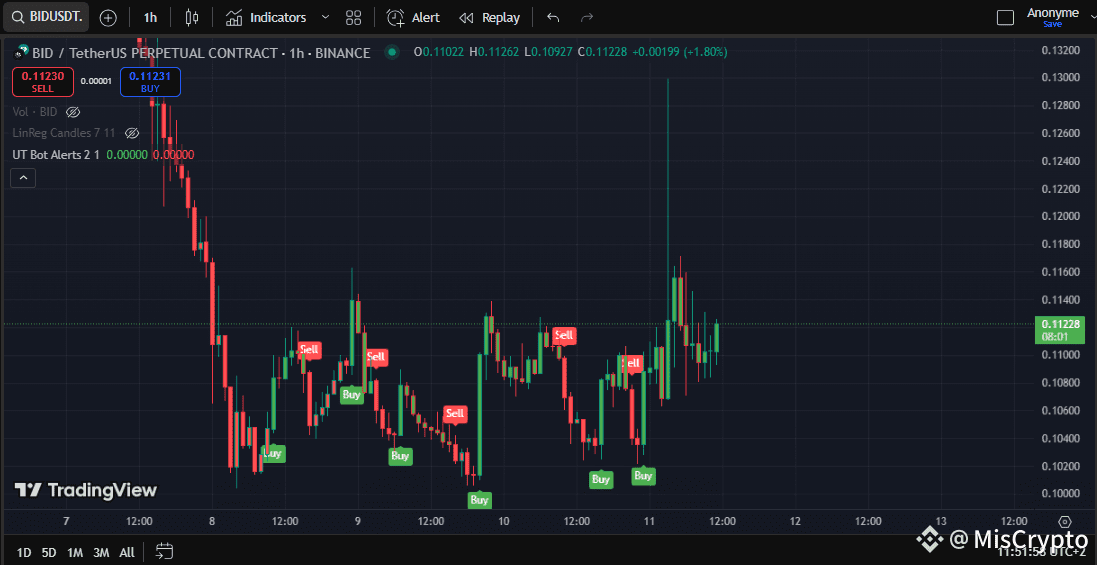Open time axis settings gear icon
Image resolution: width=1097 pixels, height=565 pixels.
[x=1065, y=522]
